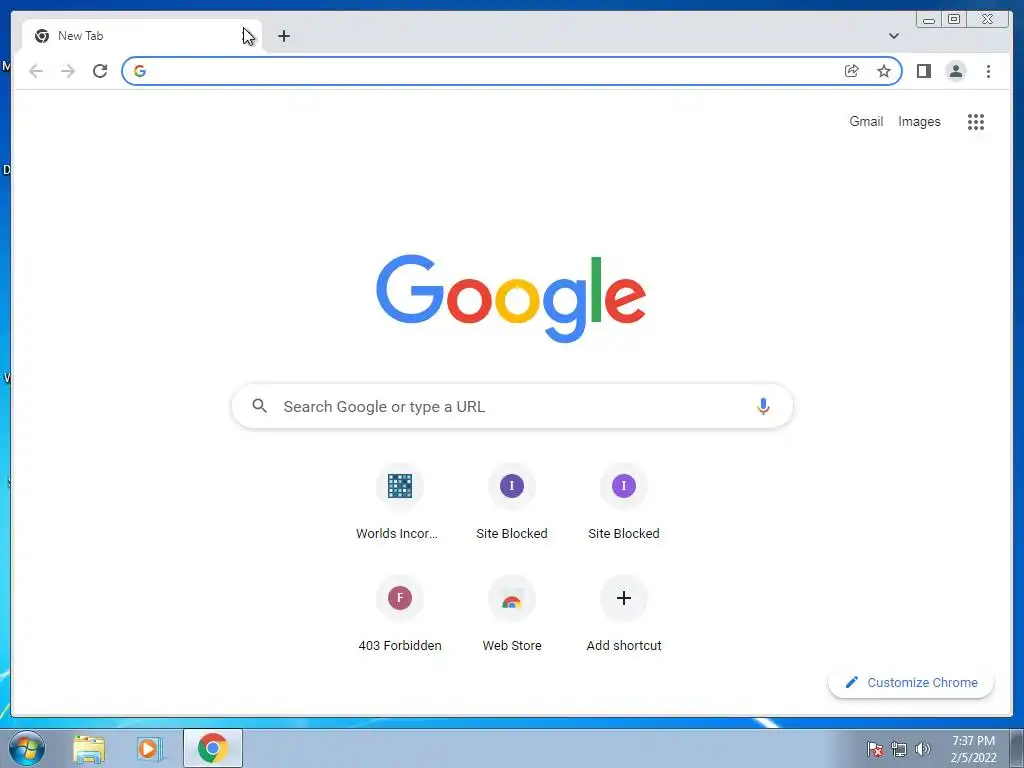Open the 403 Forbidden shortcut
The height and width of the screenshot is (768, 1024).
400,614
